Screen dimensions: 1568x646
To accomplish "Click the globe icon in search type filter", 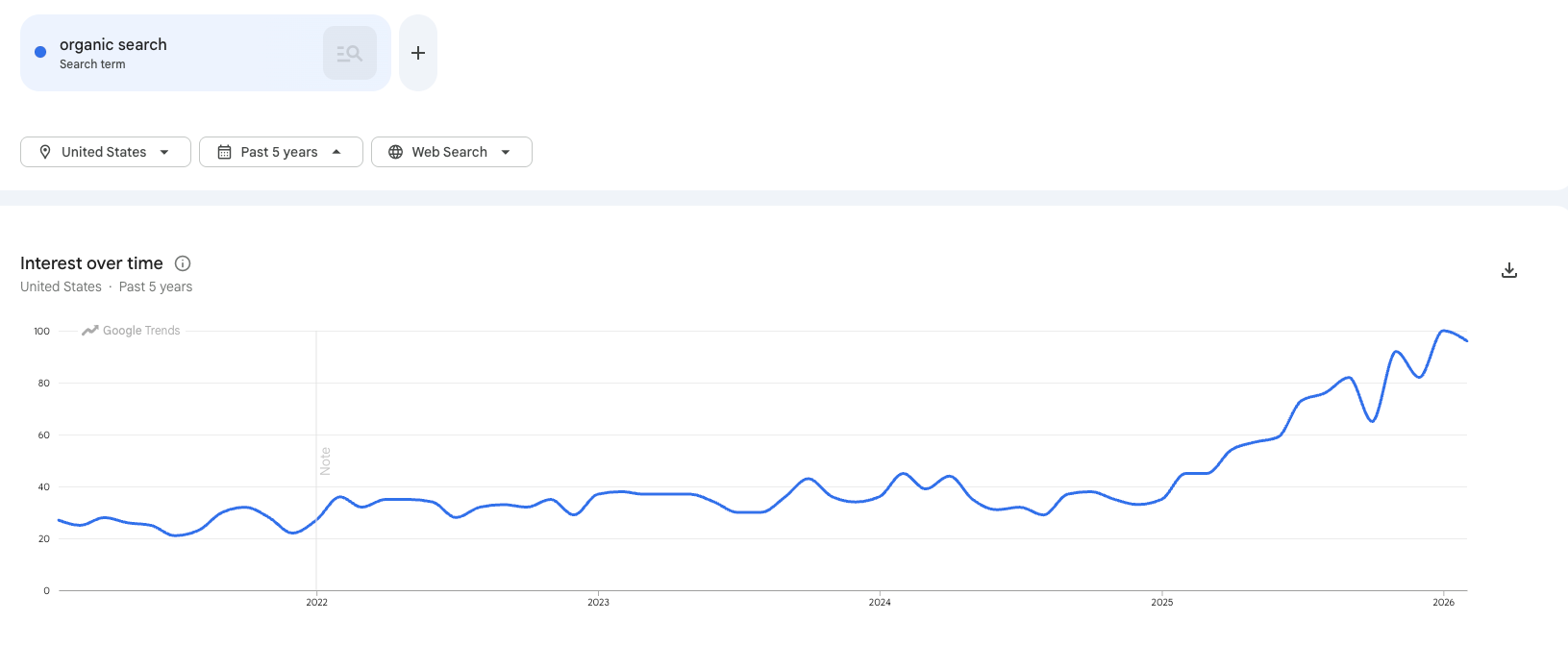I will [x=395, y=152].
